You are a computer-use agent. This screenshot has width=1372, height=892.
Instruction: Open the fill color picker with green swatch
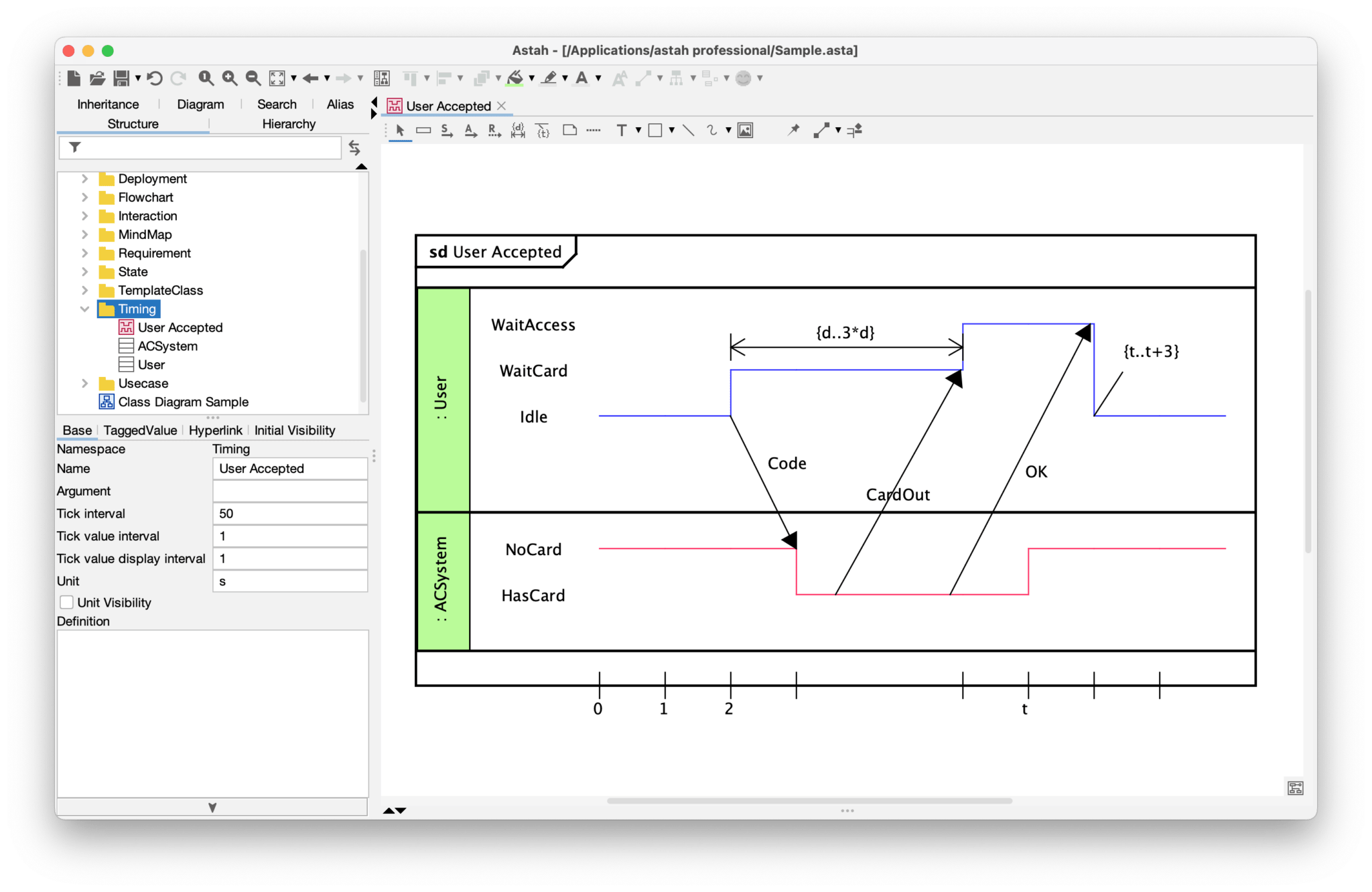[x=514, y=78]
